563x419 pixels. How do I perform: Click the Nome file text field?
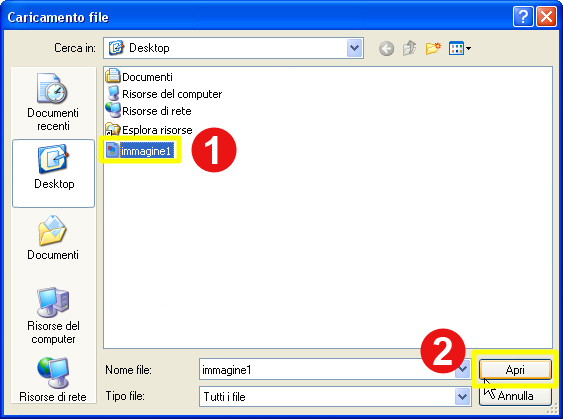(x=327, y=369)
